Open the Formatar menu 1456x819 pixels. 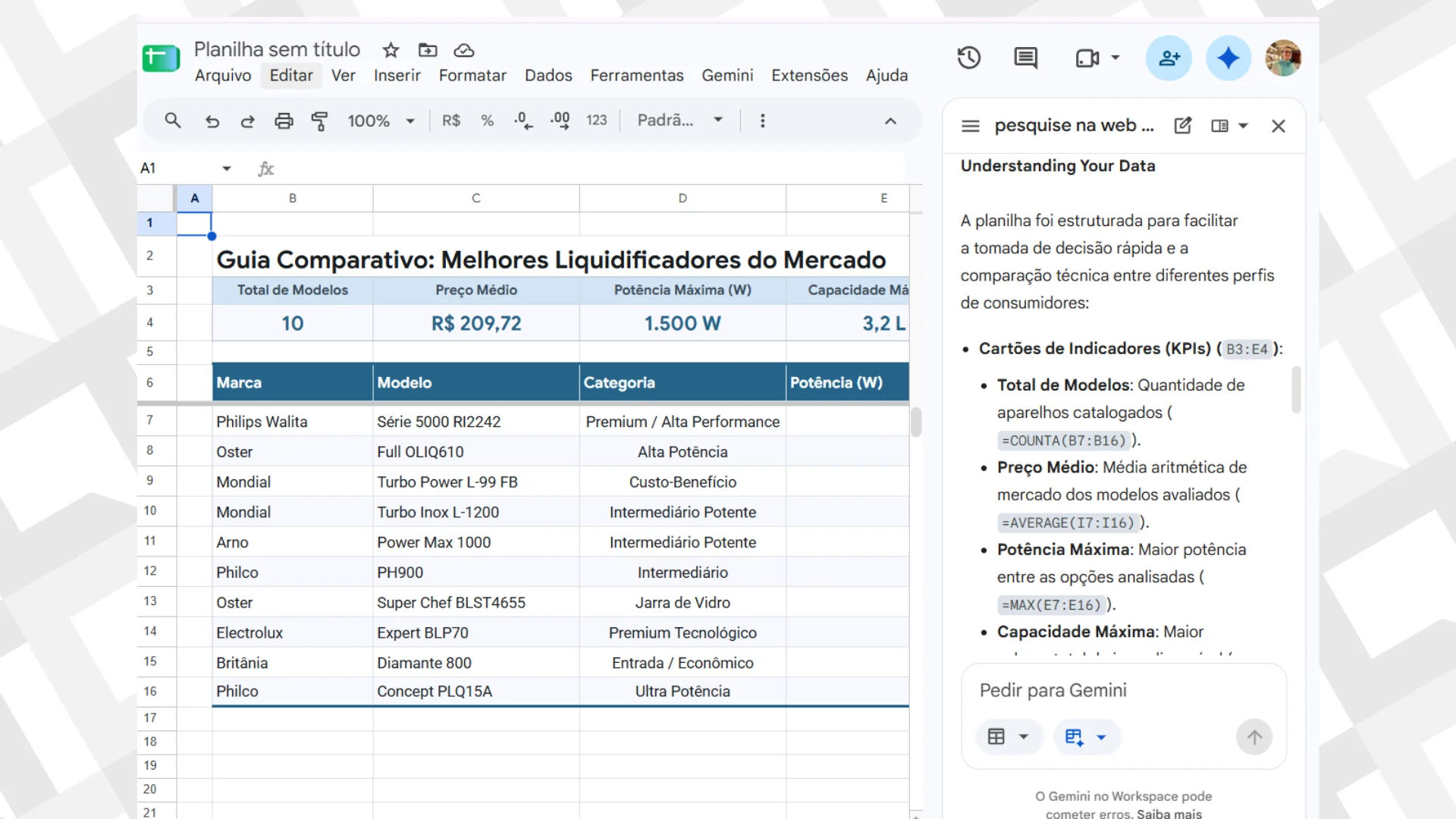(472, 76)
